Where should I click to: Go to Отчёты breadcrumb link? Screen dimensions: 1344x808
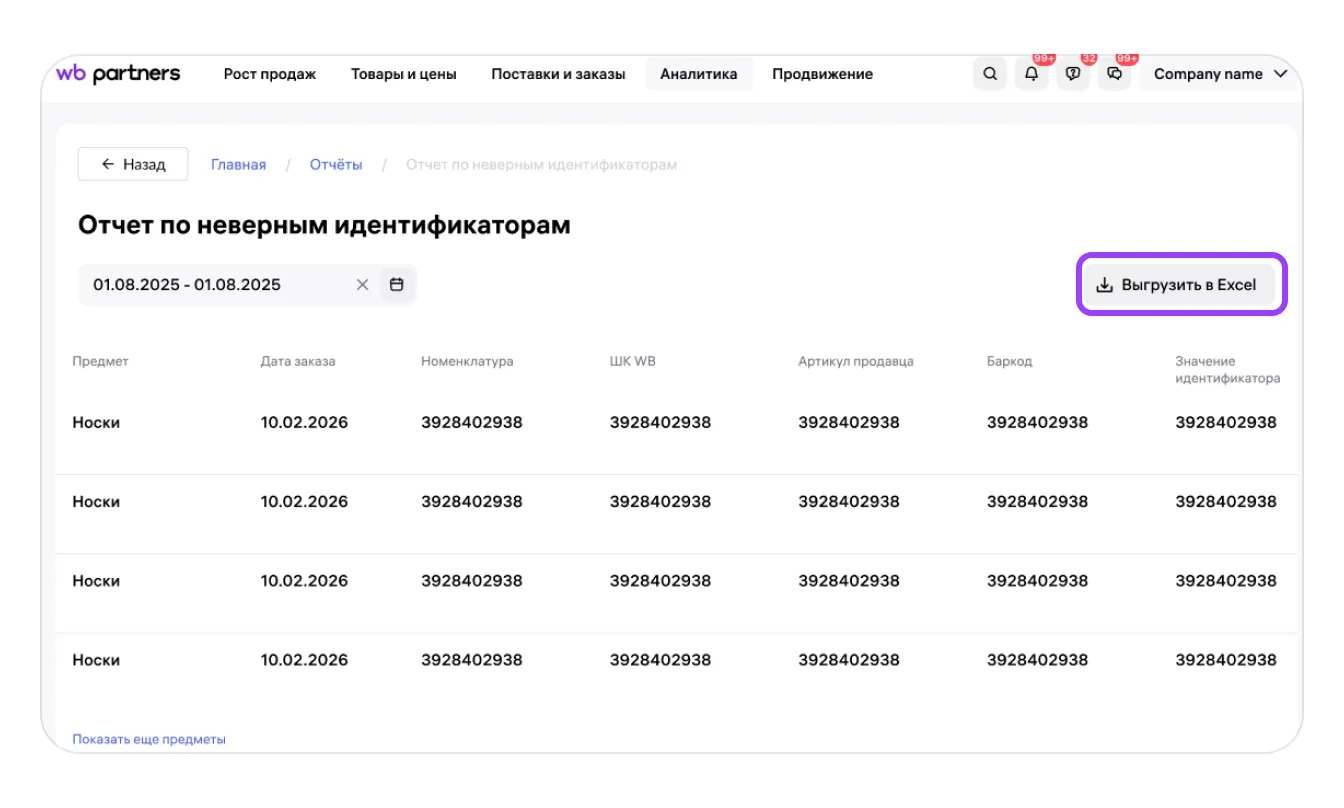click(x=336, y=165)
